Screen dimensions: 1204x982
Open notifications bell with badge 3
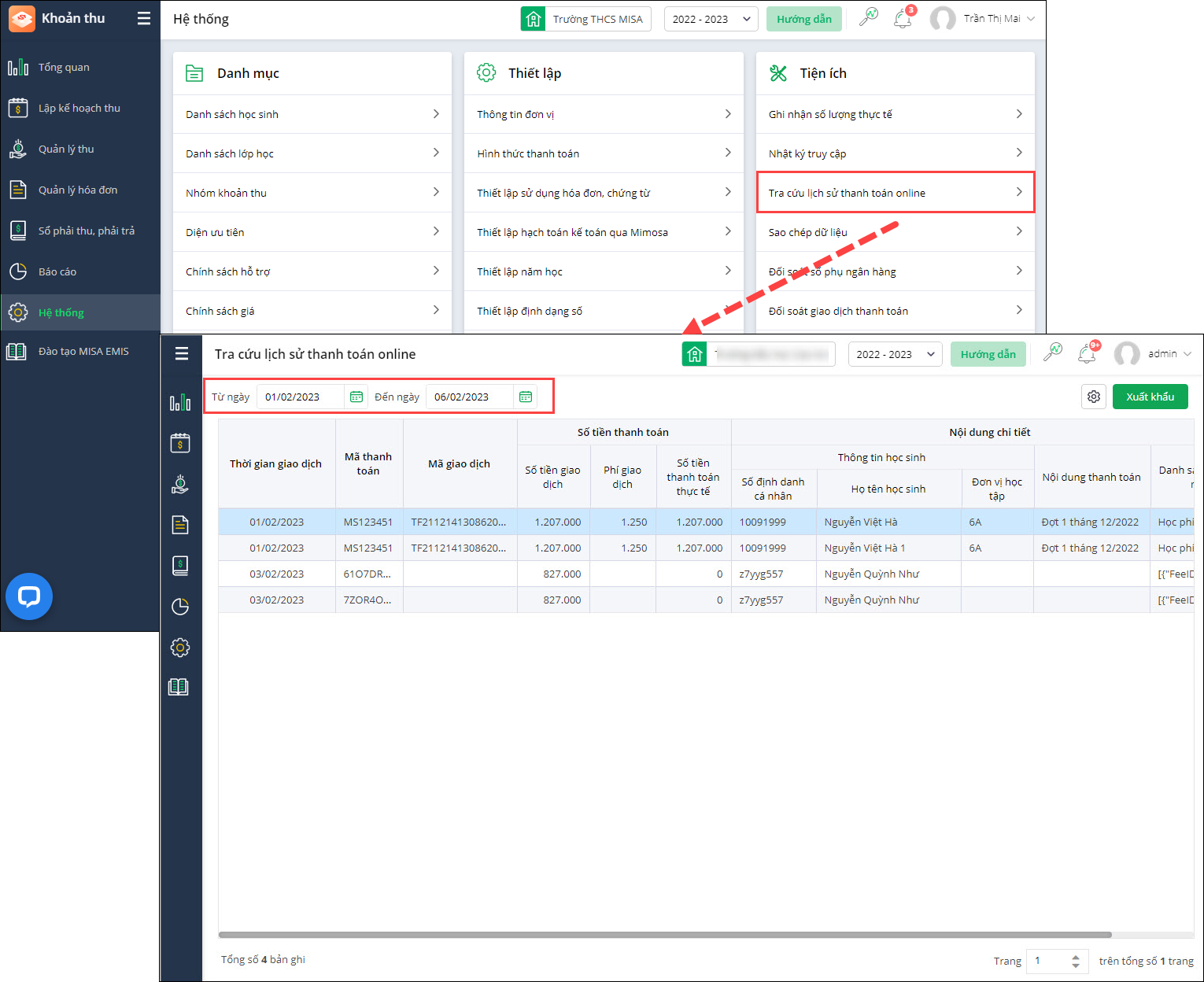(903, 18)
